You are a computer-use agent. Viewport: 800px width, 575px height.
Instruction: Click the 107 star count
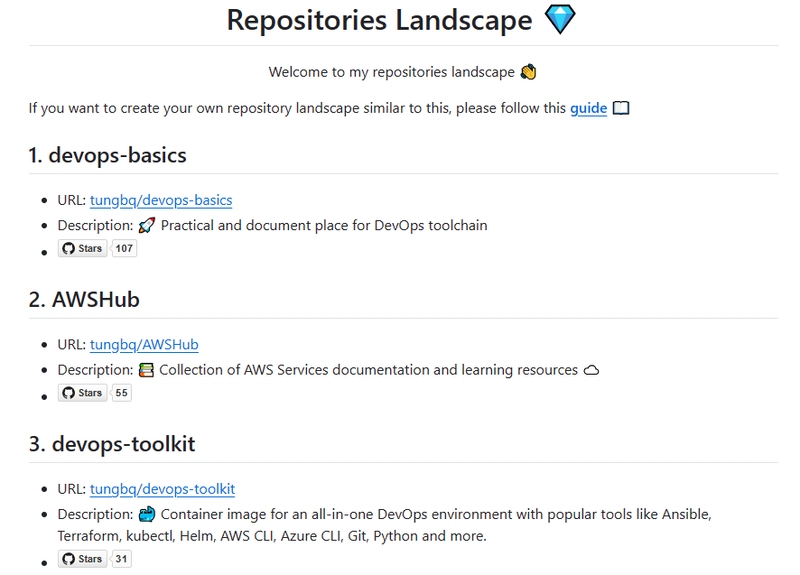pyautogui.click(x=124, y=248)
